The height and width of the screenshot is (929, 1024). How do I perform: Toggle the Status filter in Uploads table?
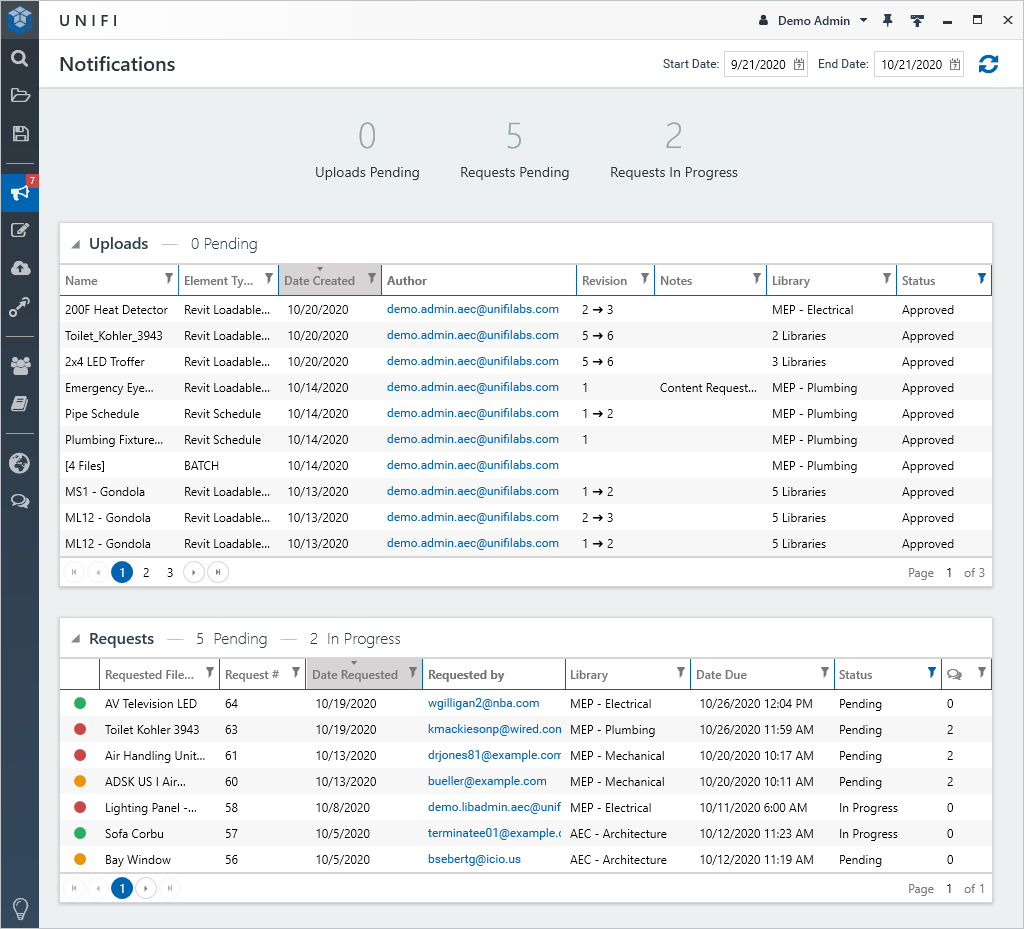tap(981, 279)
